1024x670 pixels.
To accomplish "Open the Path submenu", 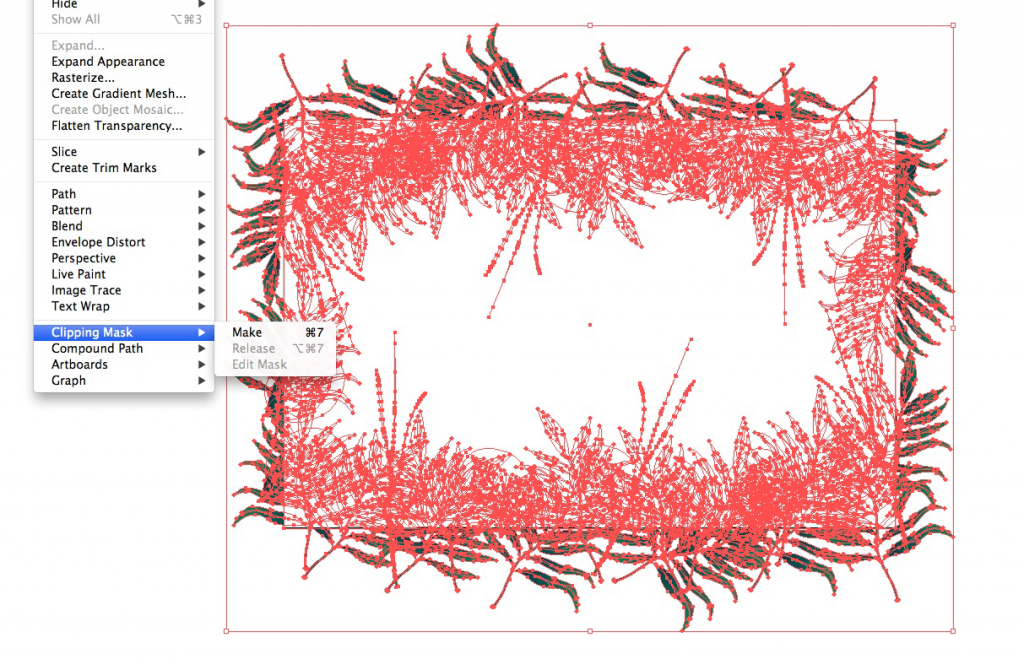I will [x=123, y=194].
